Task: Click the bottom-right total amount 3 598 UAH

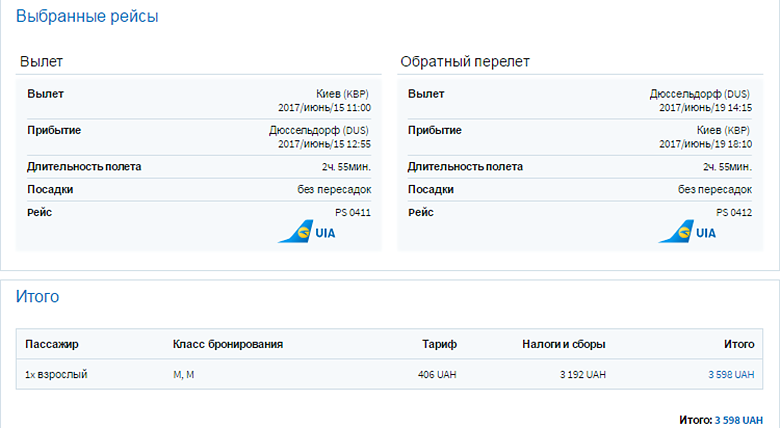Action: pos(740,420)
